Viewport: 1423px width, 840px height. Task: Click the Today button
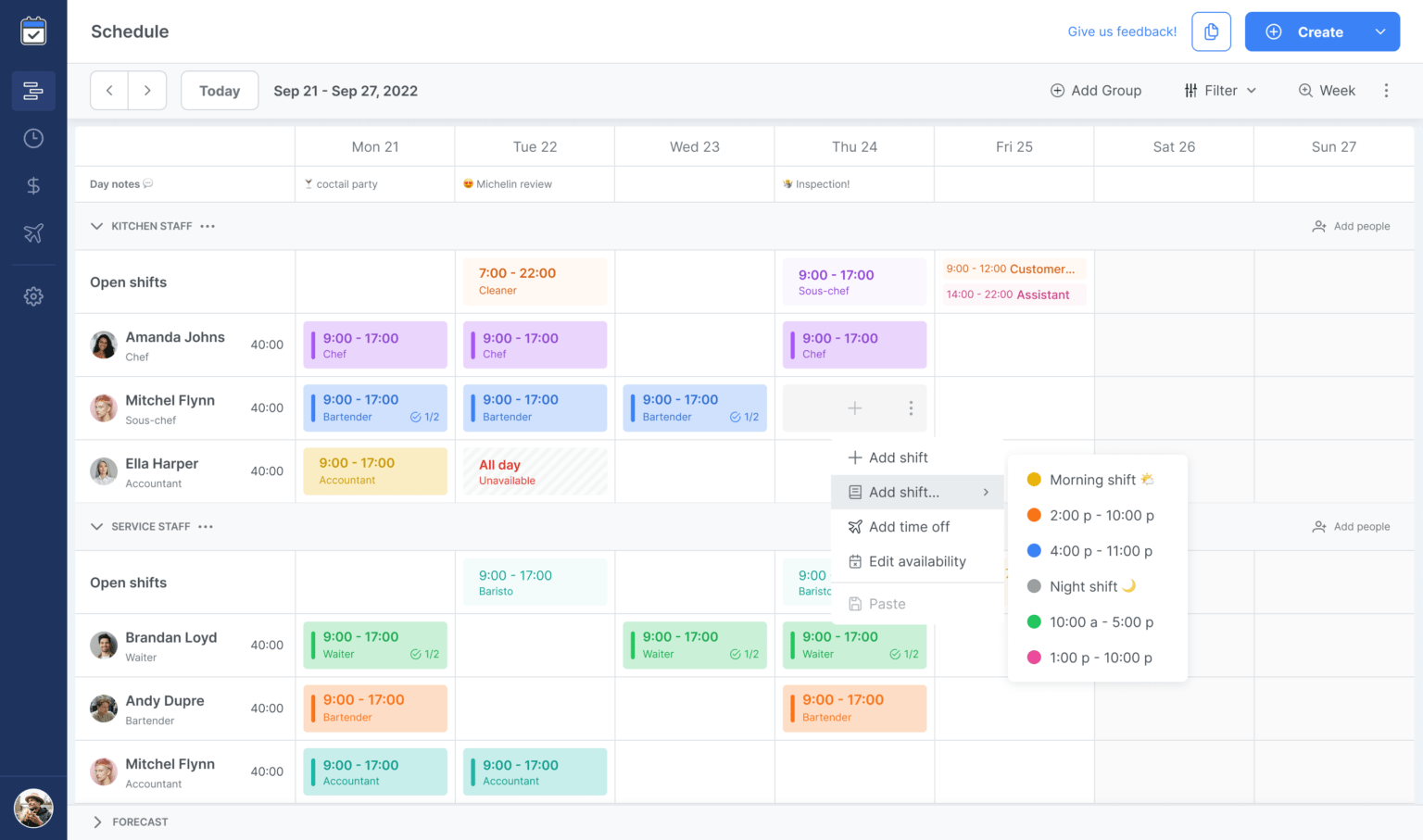[x=219, y=90]
